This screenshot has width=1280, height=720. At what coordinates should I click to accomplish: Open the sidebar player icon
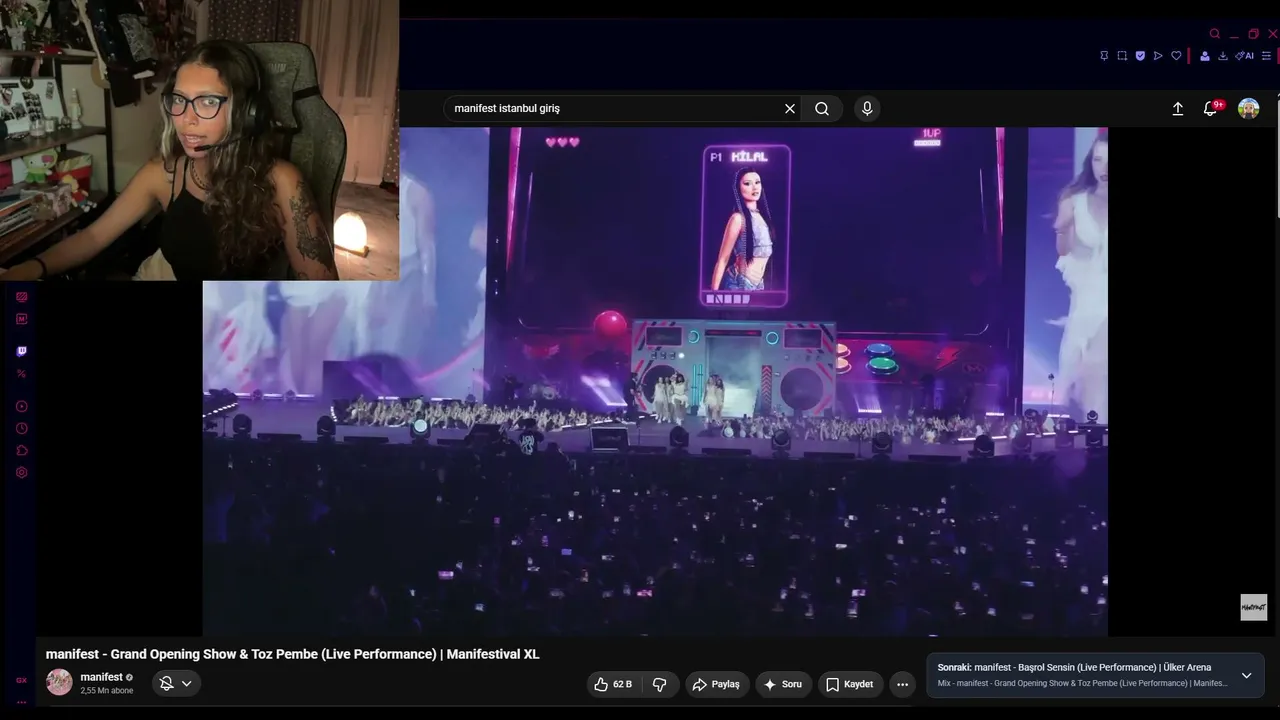(22, 406)
